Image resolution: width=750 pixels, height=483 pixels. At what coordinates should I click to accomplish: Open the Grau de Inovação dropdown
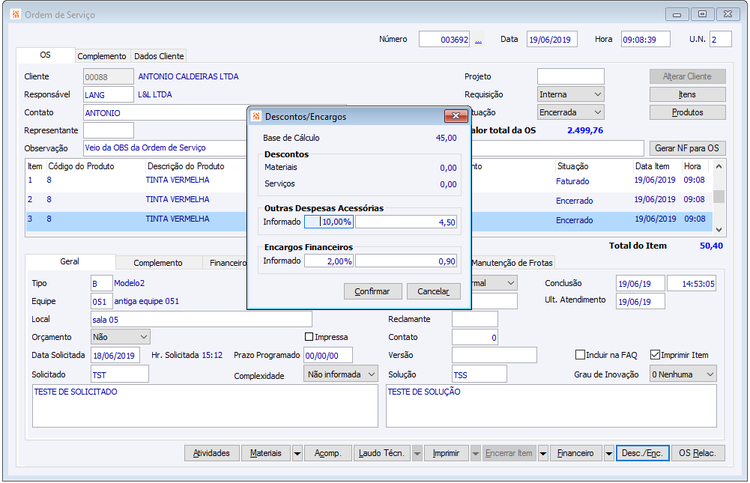[709, 374]
